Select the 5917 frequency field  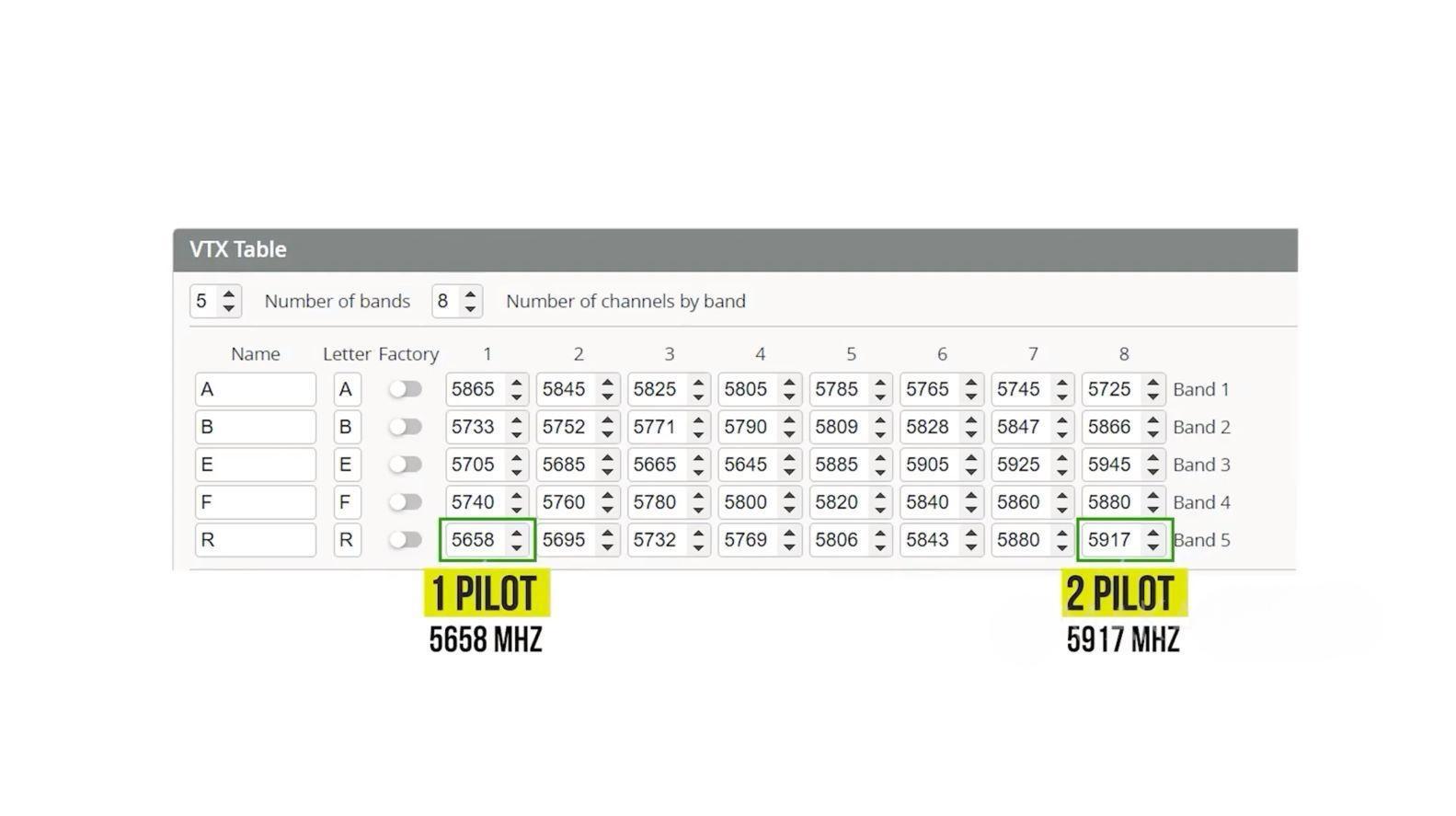pyautogui.click(x=1110, y=540)
